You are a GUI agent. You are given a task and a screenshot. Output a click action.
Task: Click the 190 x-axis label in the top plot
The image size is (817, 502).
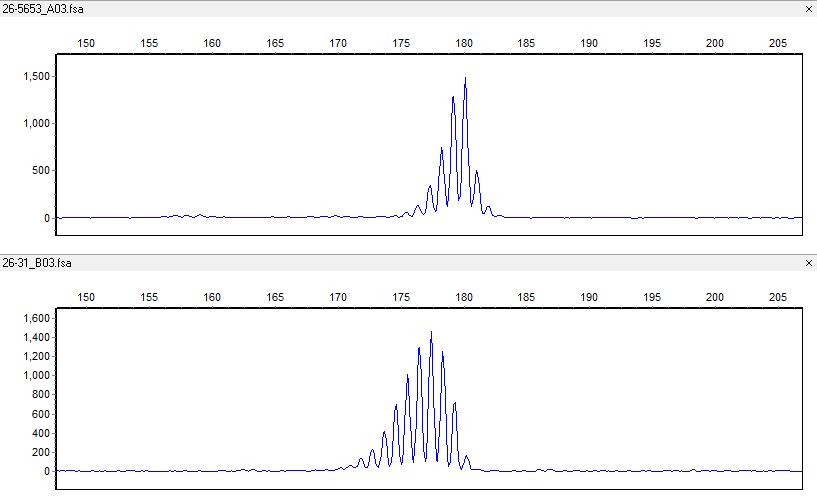589,43
